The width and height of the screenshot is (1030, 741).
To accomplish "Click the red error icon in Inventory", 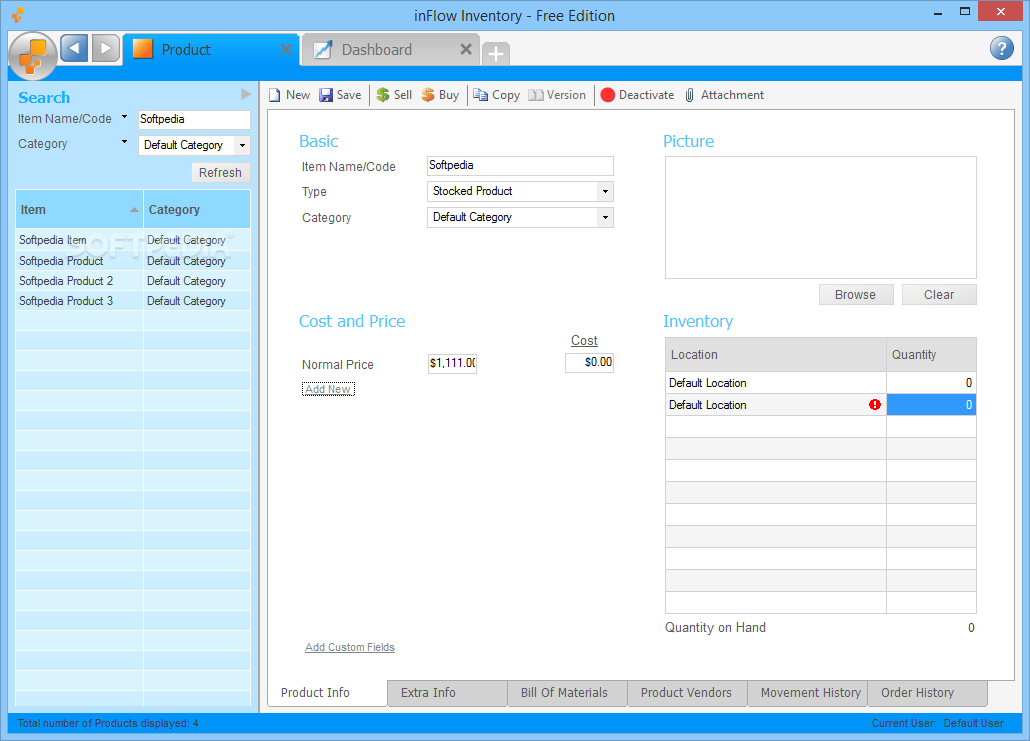I will [x=874, y=405].
